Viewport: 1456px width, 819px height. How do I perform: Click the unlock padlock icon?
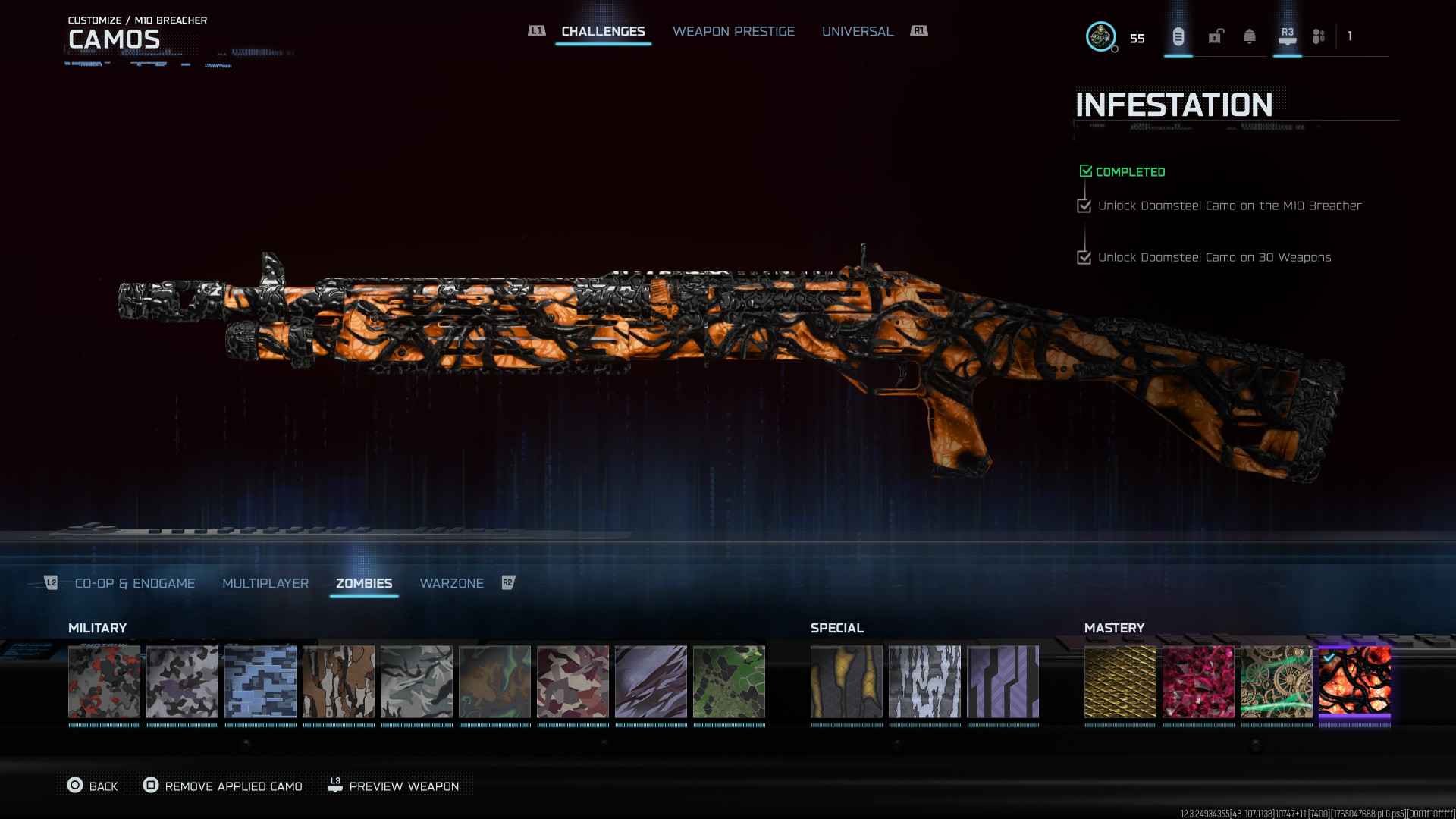[x=1216, y=36]
